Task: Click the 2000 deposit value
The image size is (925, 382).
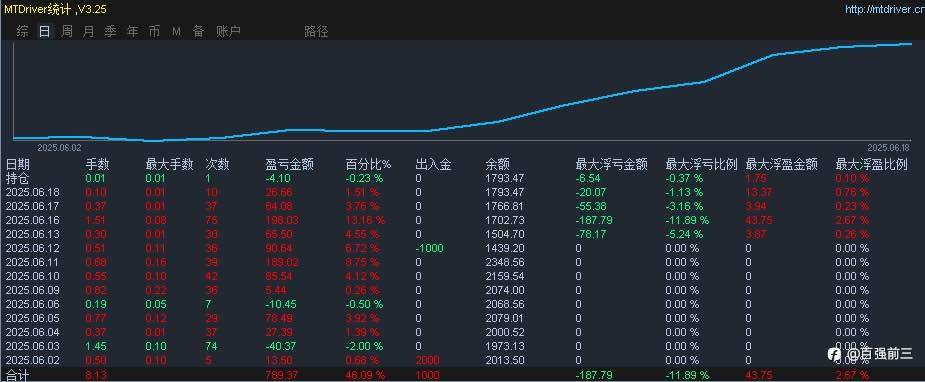Action: [428, 360]
